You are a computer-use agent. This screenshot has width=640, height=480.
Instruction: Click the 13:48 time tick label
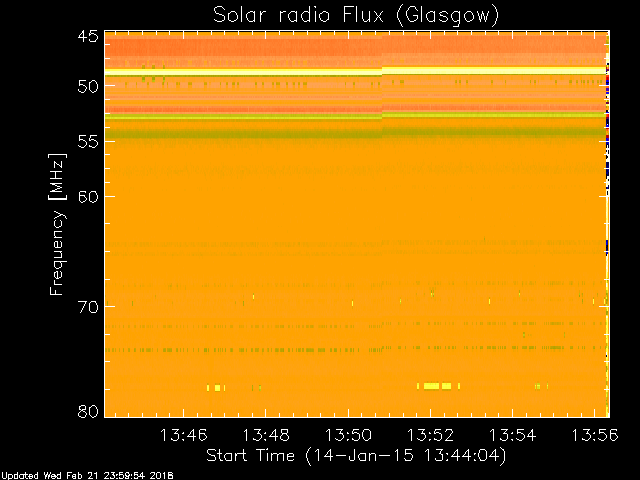(x=266, y=435)
